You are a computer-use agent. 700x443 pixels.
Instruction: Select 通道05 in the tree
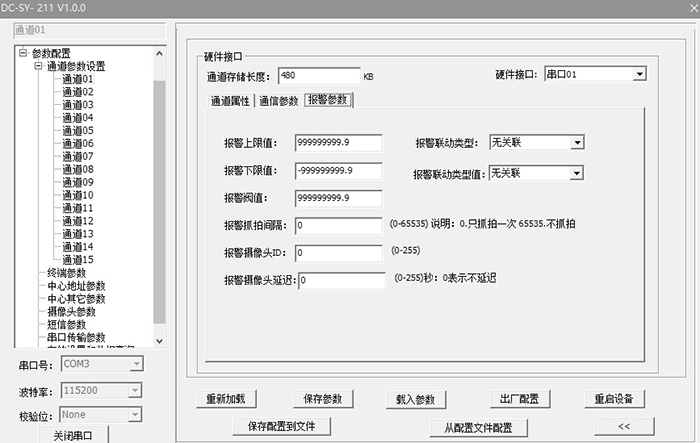[x=77, y=131]
